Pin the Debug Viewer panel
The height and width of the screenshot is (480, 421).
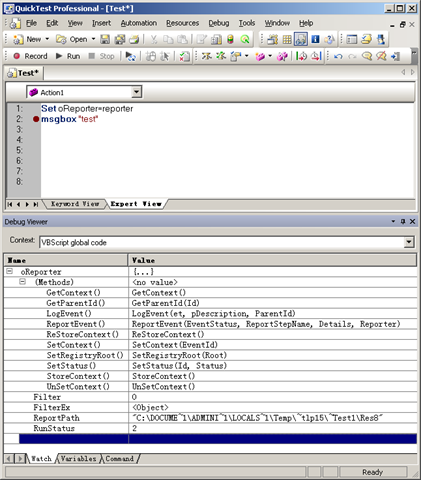click(x=403, y=221)
